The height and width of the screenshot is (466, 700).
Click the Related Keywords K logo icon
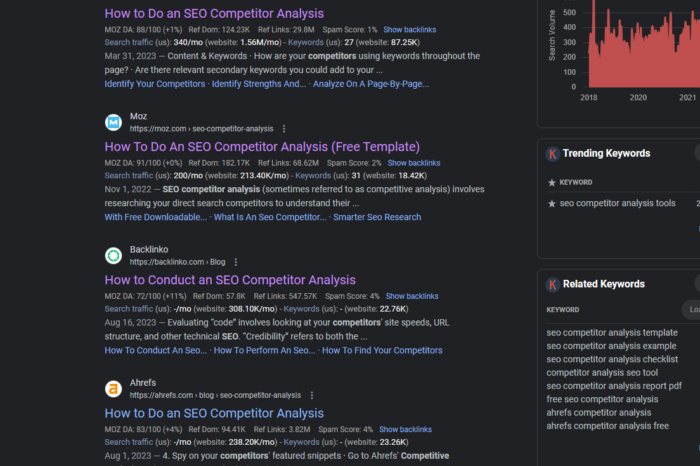[x=552, y=284]
